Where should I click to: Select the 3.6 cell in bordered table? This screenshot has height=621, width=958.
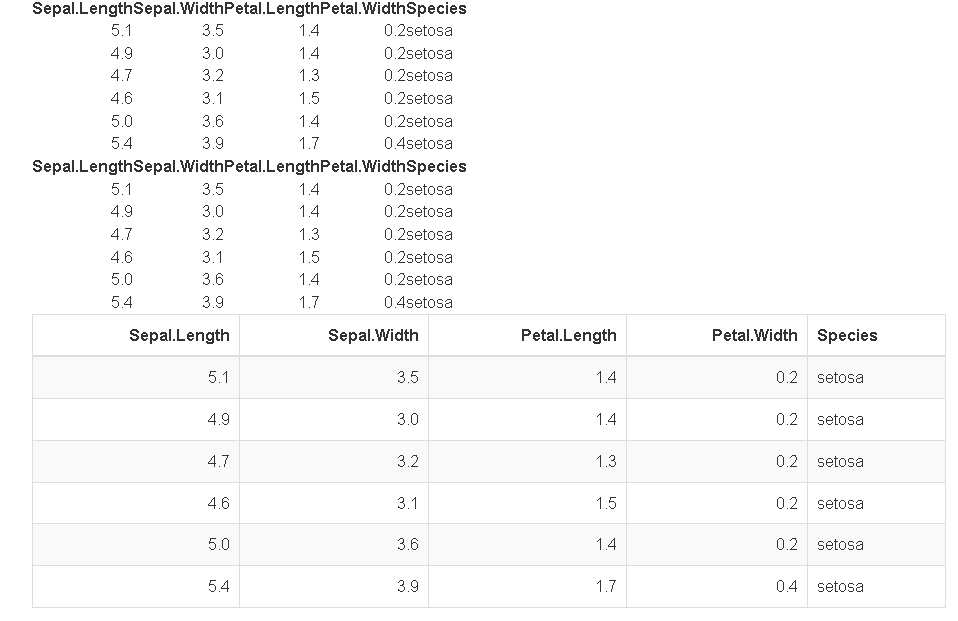pos(334,545)
